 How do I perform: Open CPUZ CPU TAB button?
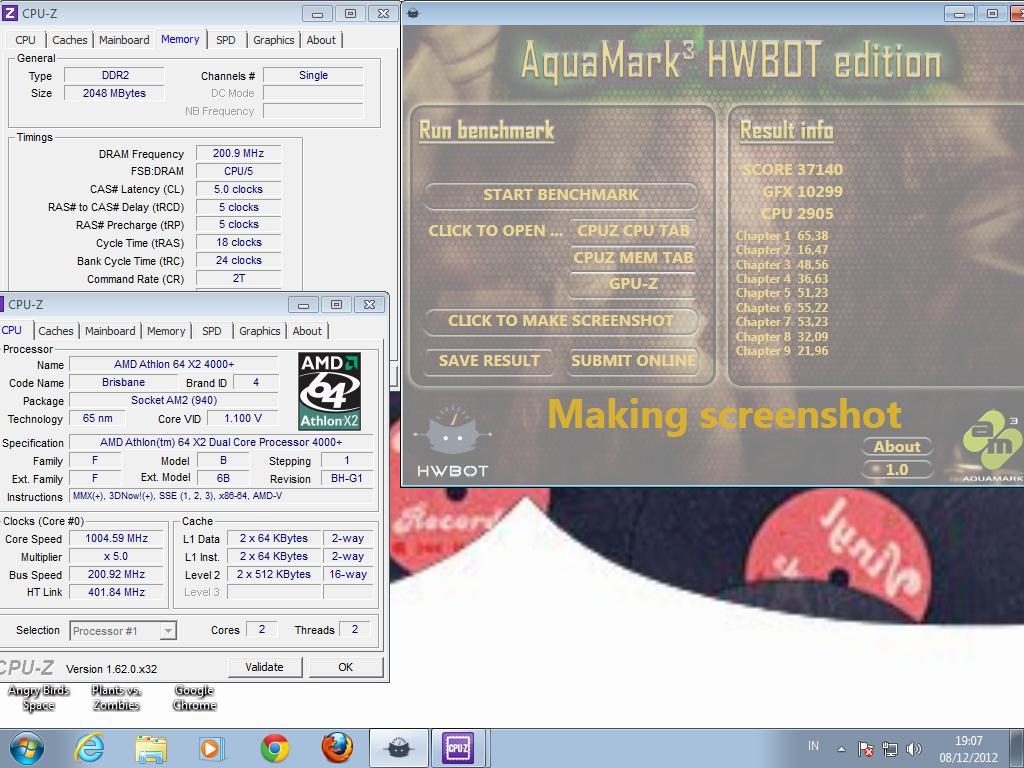(633, 231)
